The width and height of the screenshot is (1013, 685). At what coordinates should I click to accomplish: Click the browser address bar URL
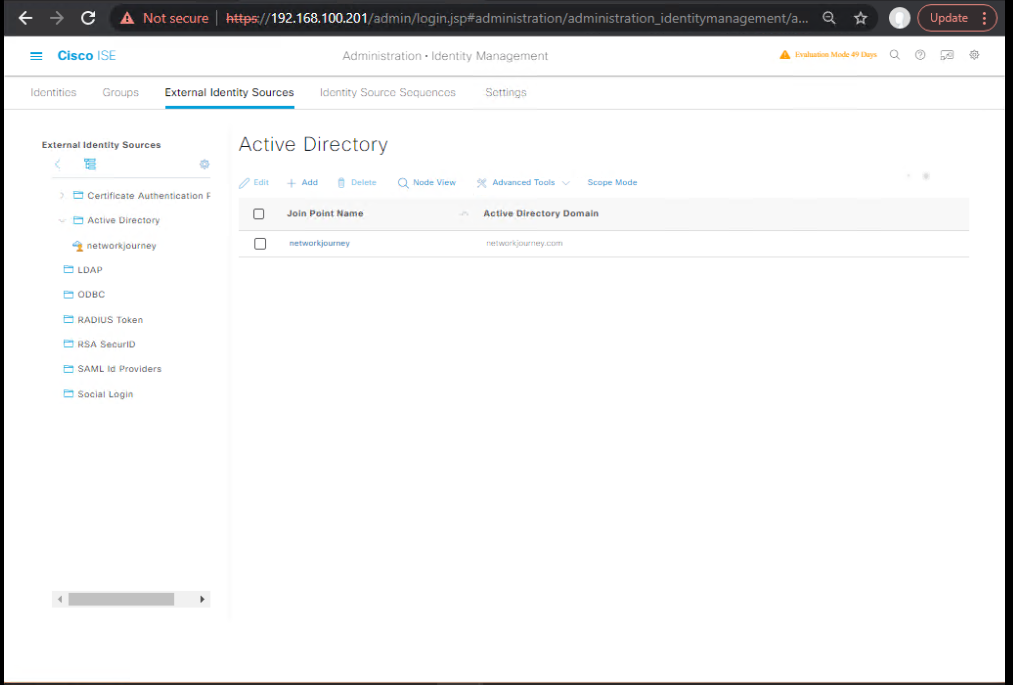517,18
